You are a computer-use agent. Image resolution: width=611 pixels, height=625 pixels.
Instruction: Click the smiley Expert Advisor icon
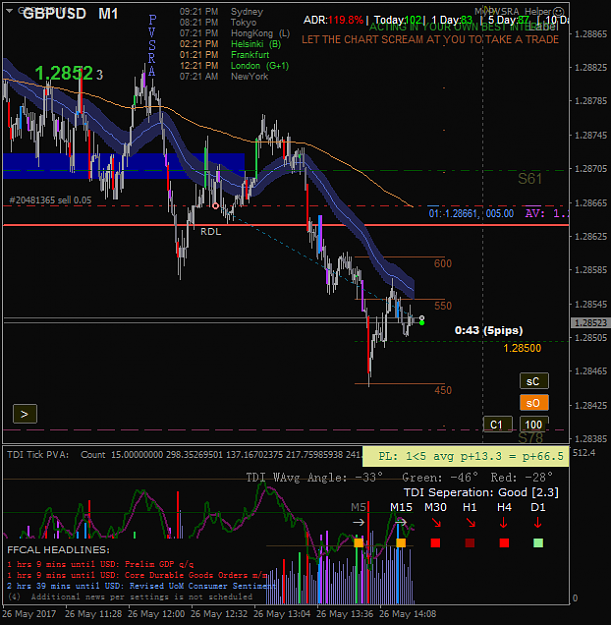pos(559,12)
